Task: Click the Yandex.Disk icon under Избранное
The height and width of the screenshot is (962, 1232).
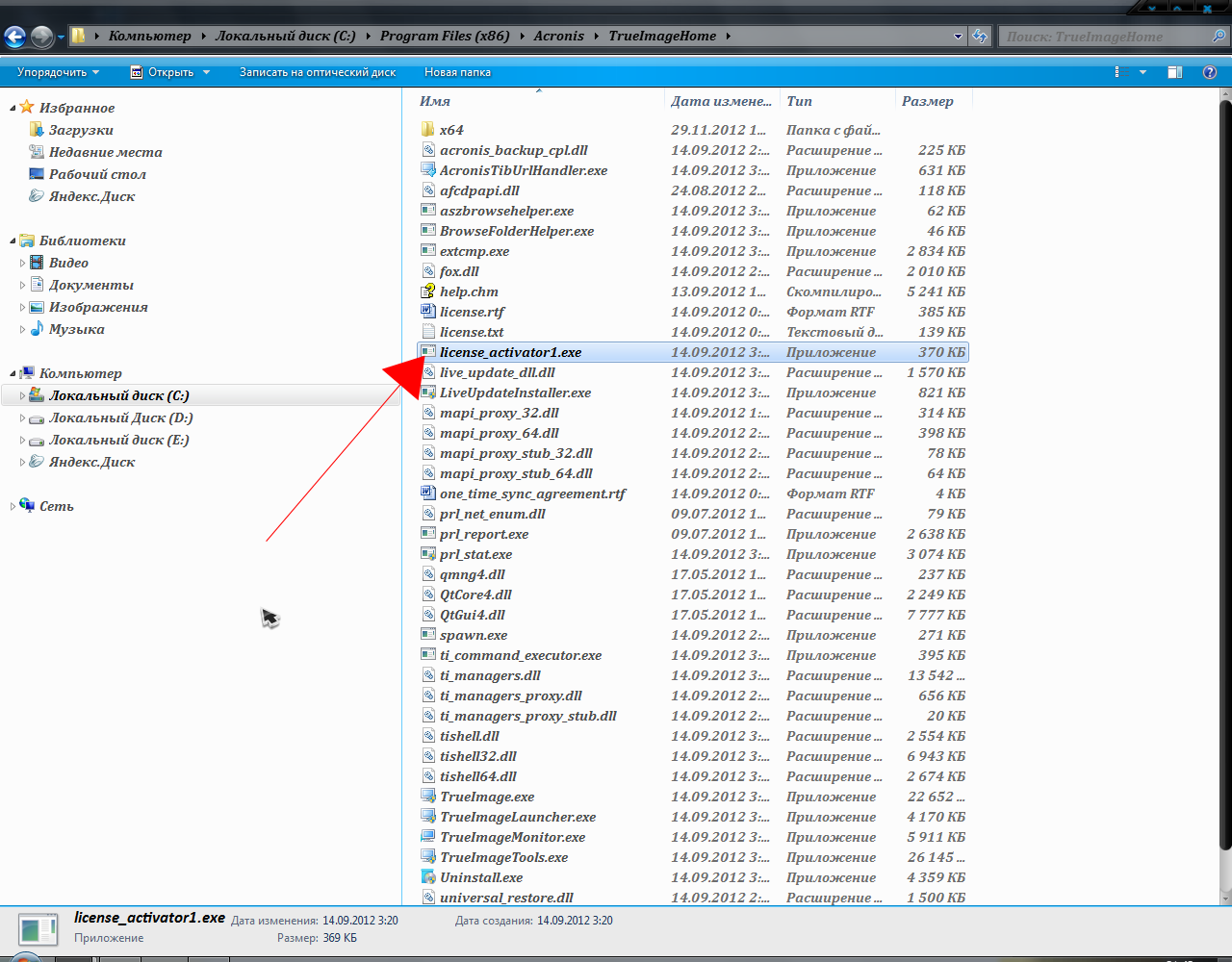Action: click(37, 195)
